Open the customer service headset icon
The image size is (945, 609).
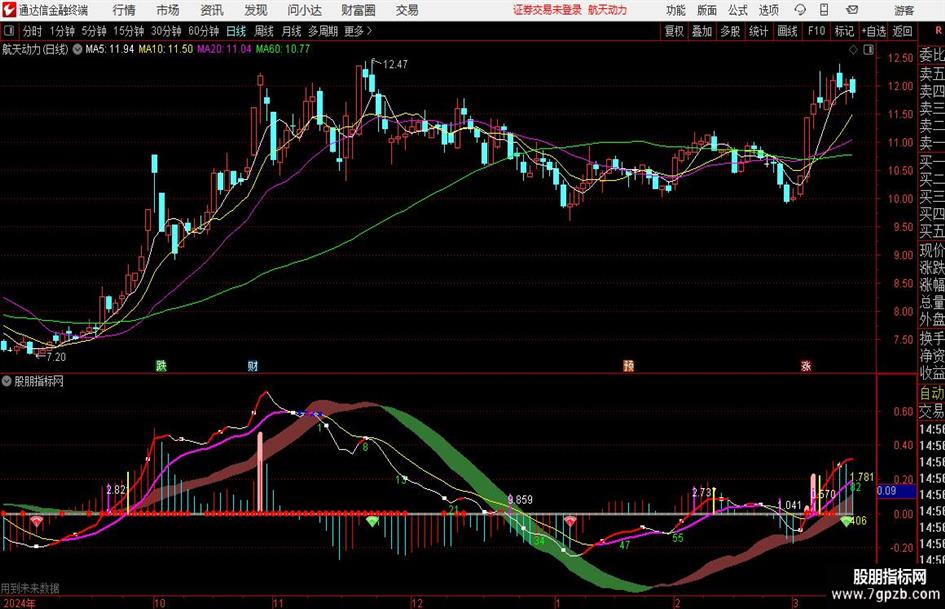pyautogui.click(x=800, y=10)
